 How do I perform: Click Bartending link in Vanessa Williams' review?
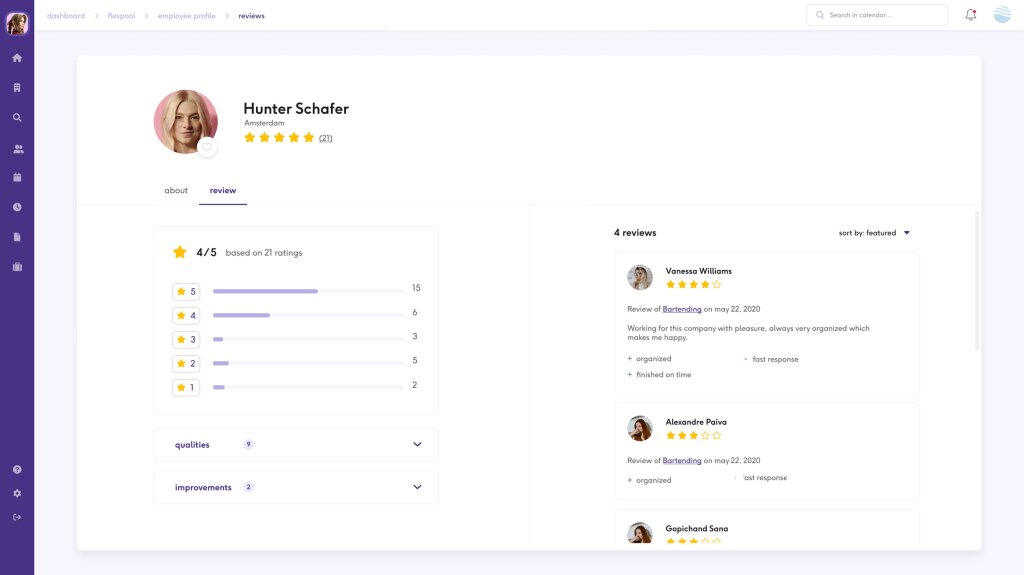(682, 310)
